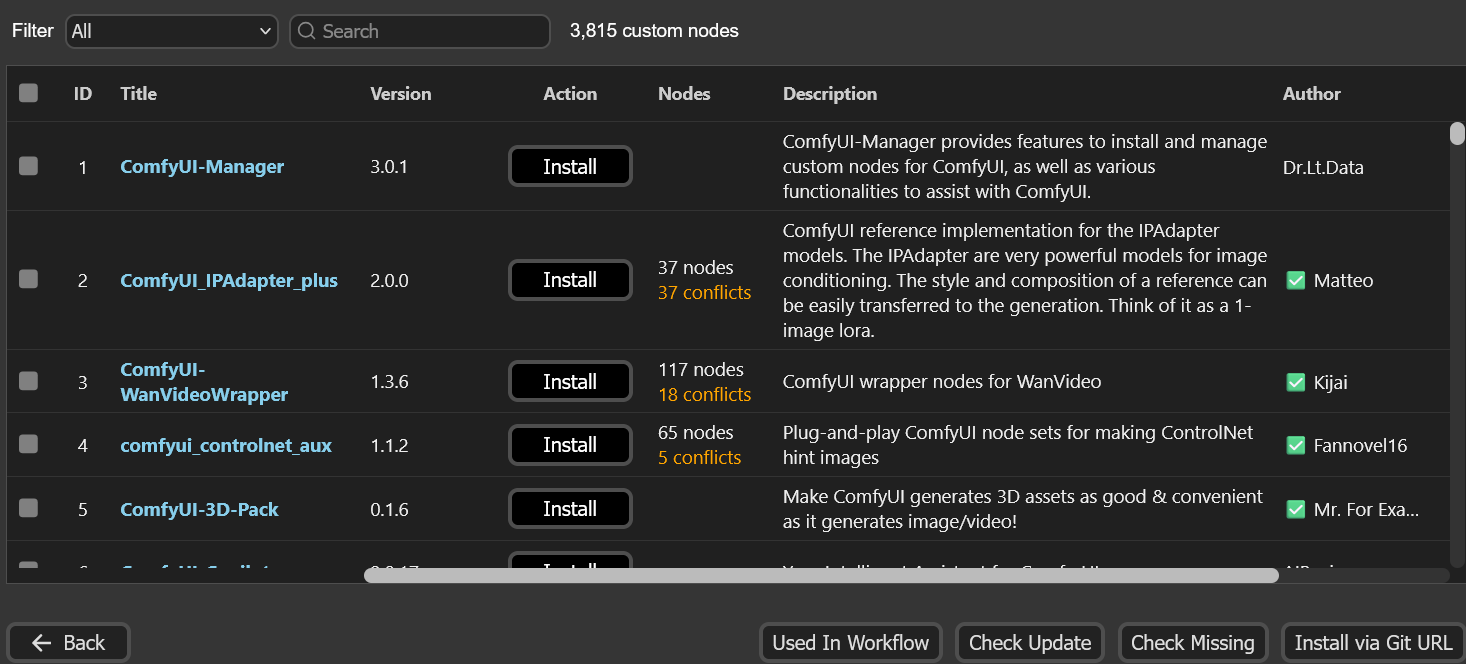Click the 117 nodes count

[700, 370]
